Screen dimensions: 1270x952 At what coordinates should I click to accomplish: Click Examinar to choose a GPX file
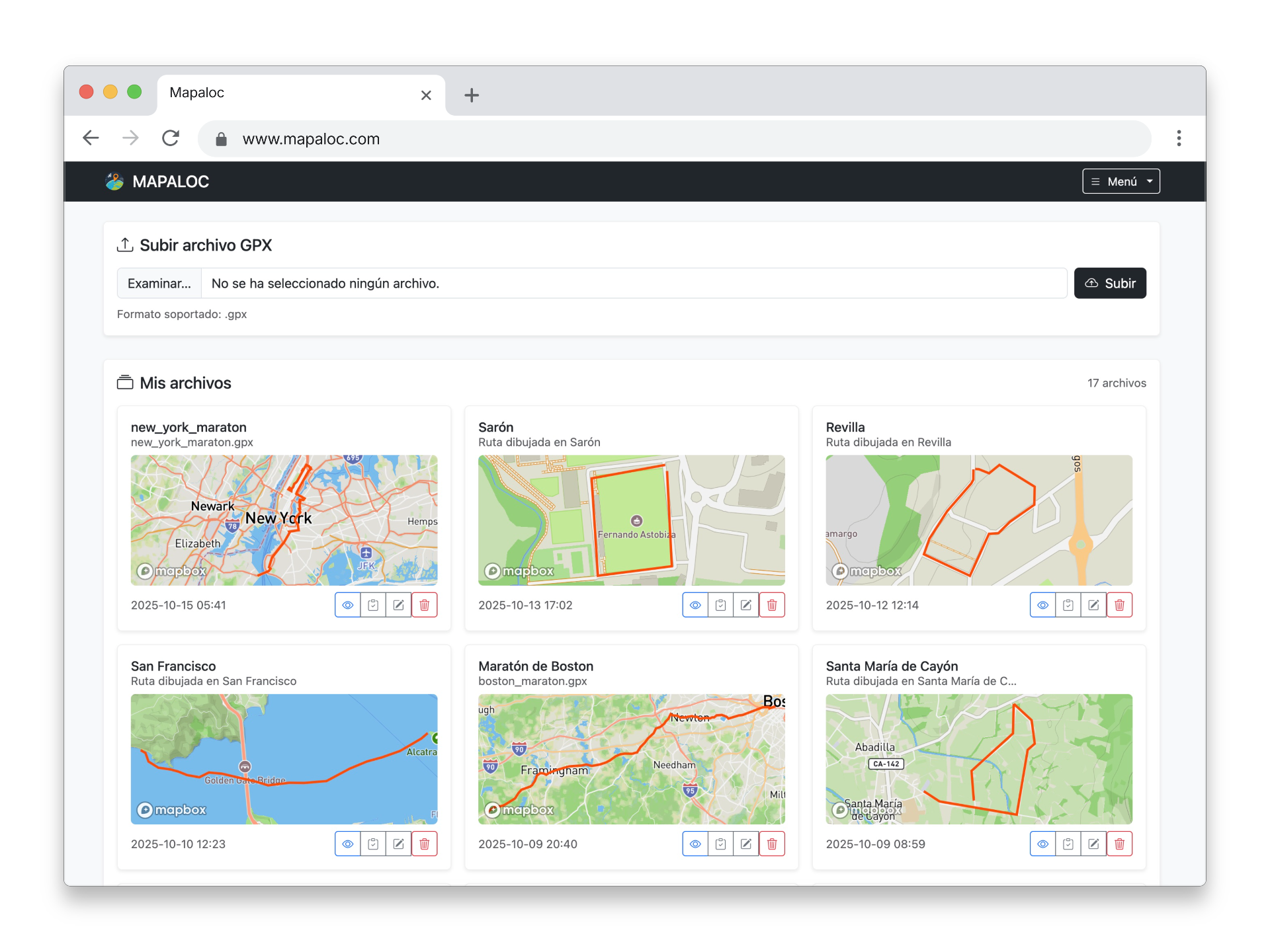point(159,284)
